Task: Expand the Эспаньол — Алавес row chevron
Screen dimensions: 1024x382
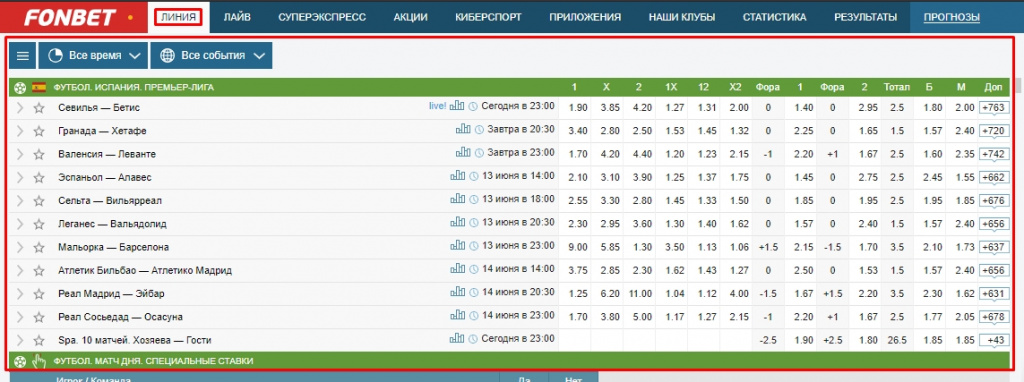Action: point(20,177)
